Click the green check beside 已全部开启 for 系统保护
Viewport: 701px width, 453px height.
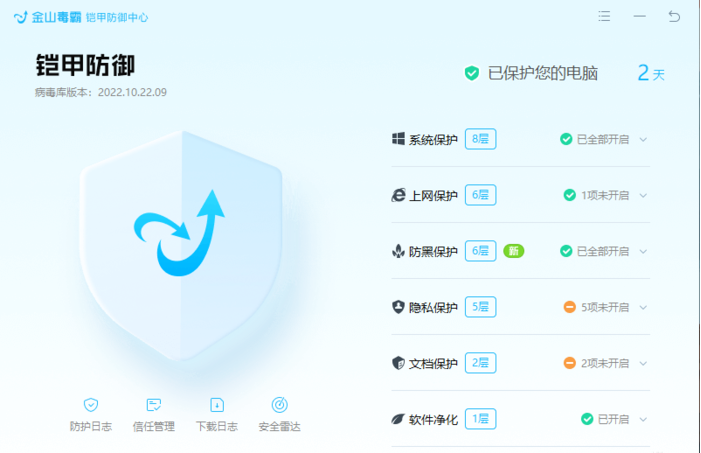tap(566, 139)
